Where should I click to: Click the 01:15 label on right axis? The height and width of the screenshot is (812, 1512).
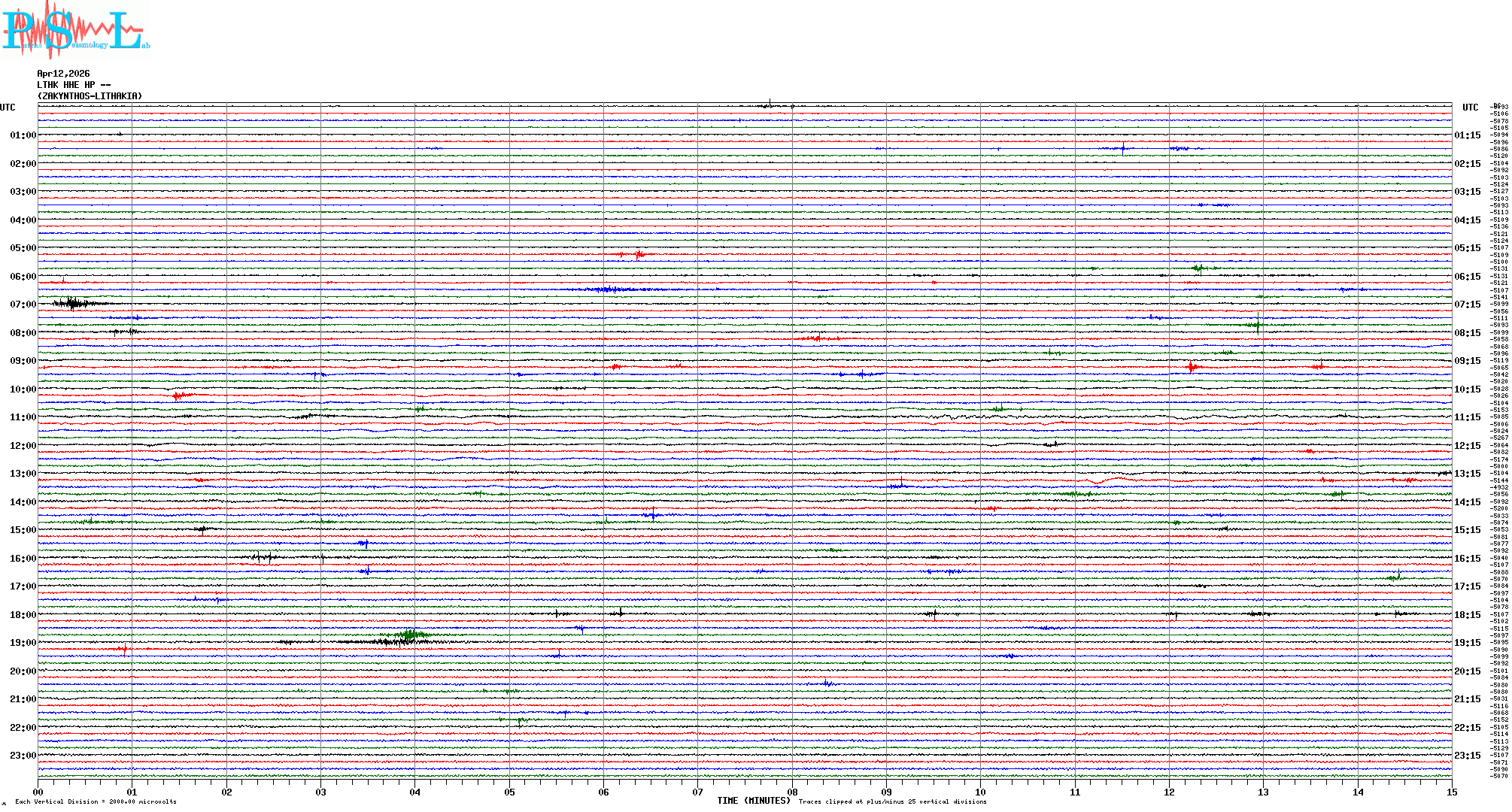click(x=1467, y=135)
